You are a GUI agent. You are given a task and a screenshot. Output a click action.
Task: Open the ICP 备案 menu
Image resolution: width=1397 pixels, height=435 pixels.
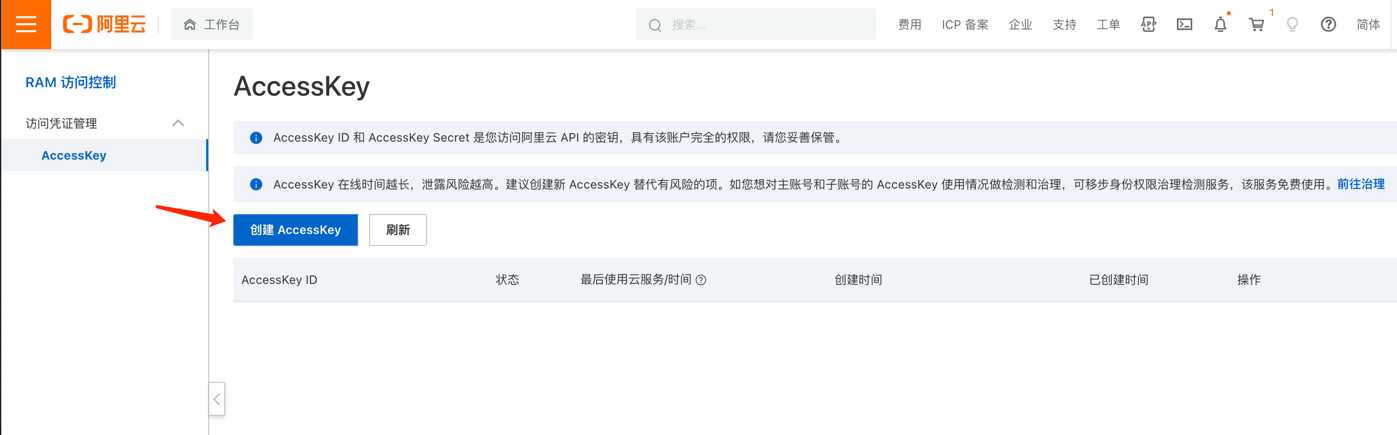click(965, 25)
